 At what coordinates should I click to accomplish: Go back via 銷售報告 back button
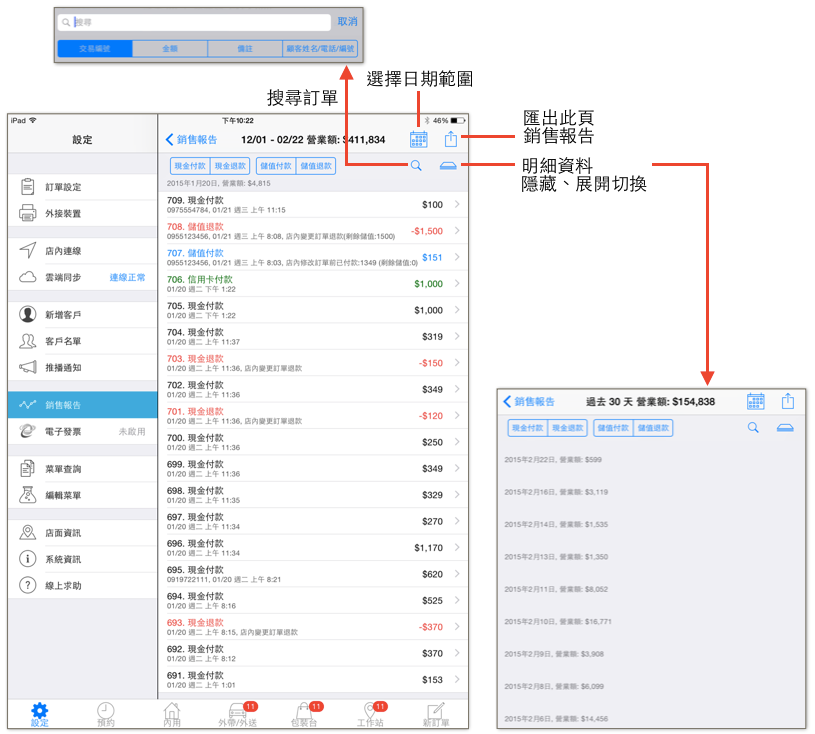click(x=191, y=139)
